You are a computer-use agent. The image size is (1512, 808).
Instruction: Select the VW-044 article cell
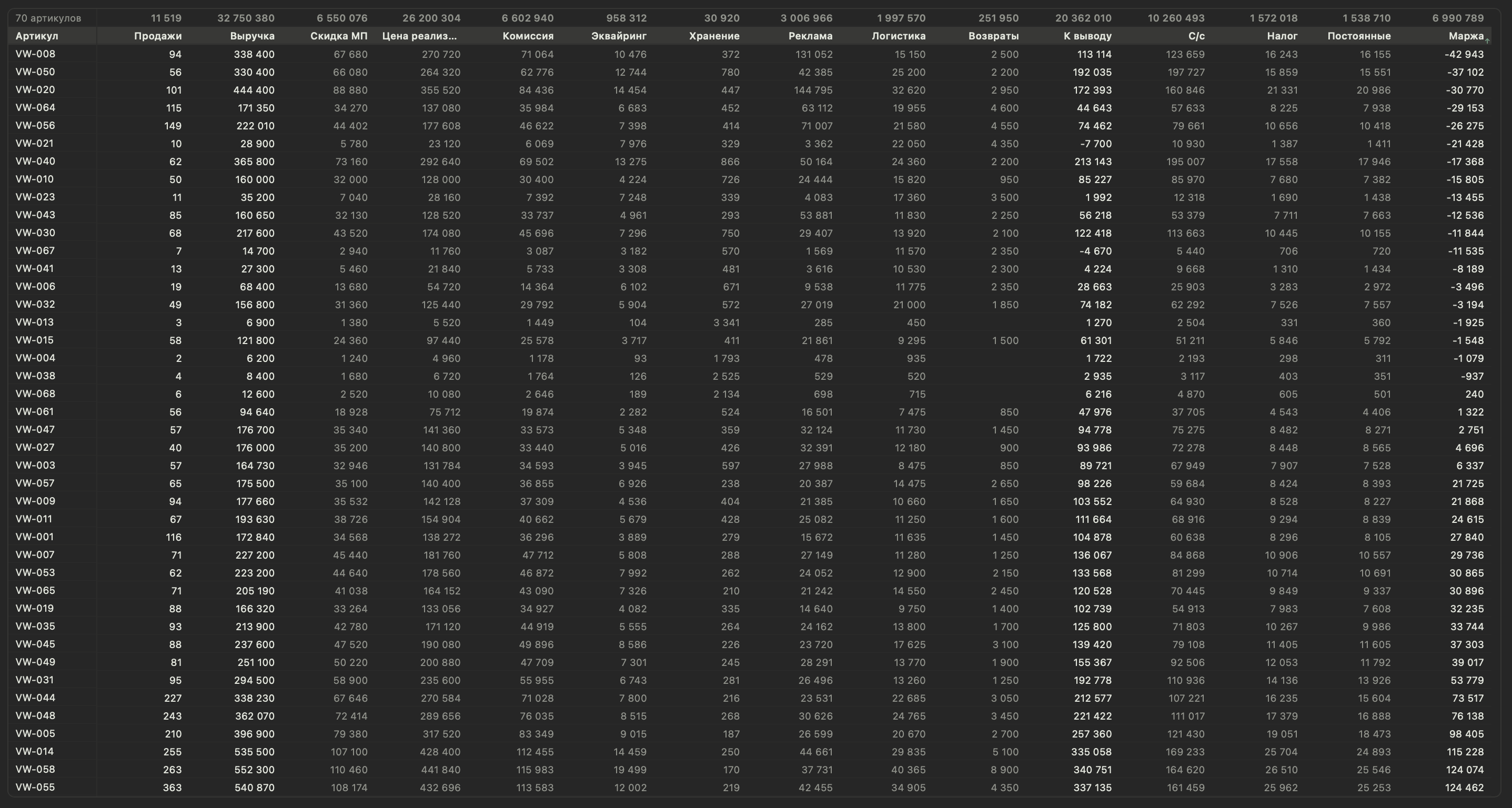[x=35, y=698]
